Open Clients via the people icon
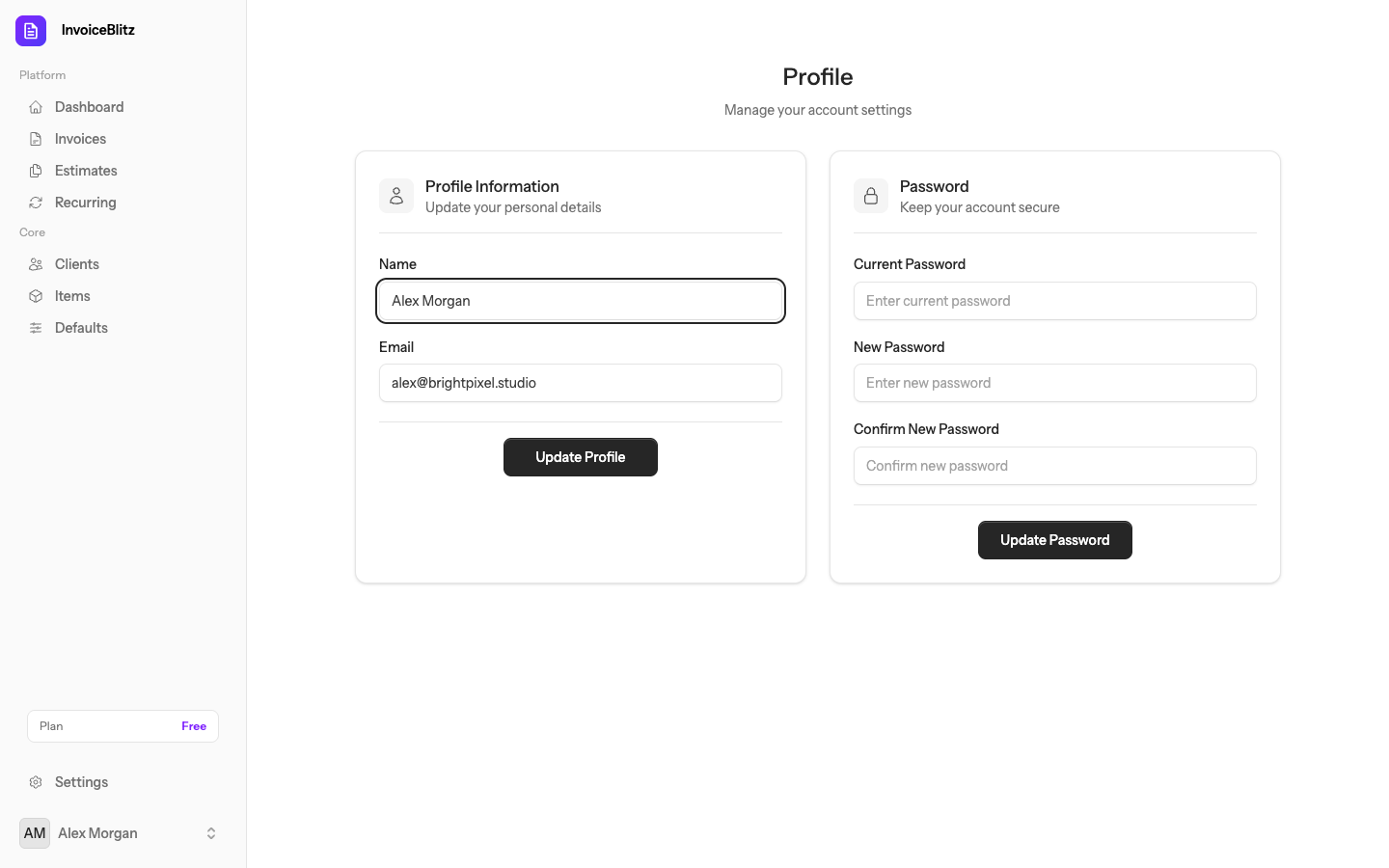 [x=36, y=263]
